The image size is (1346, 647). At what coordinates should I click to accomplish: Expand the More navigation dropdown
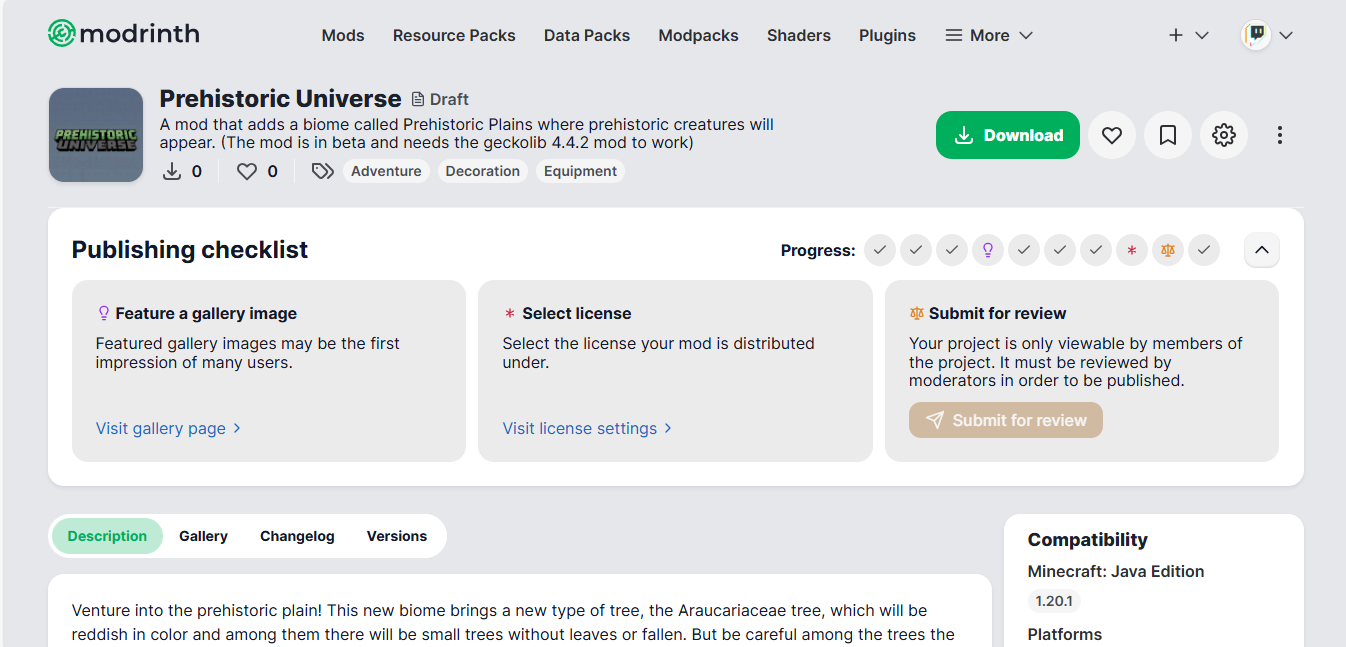(989, 35)
